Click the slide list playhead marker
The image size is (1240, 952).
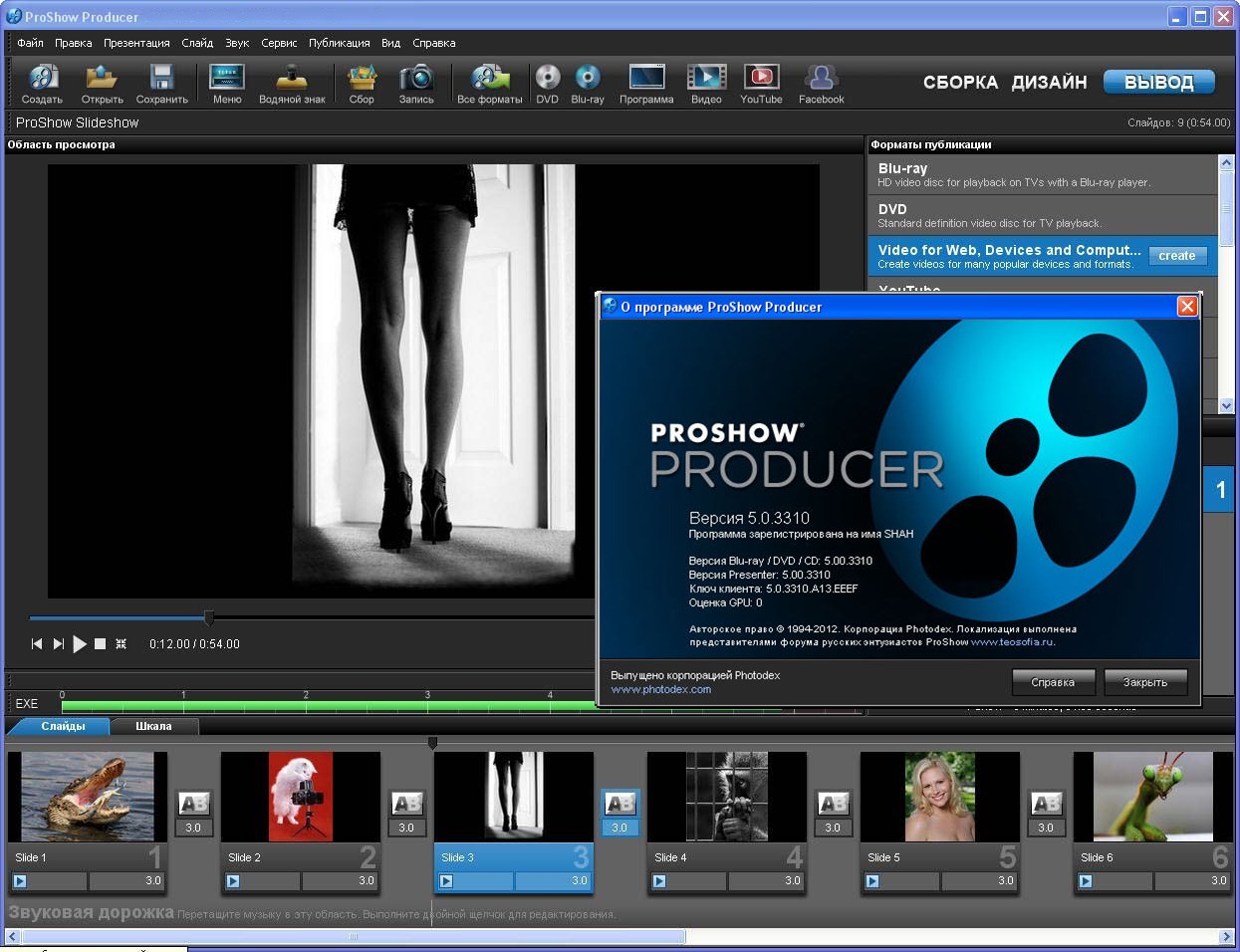(x=432, y=743)
